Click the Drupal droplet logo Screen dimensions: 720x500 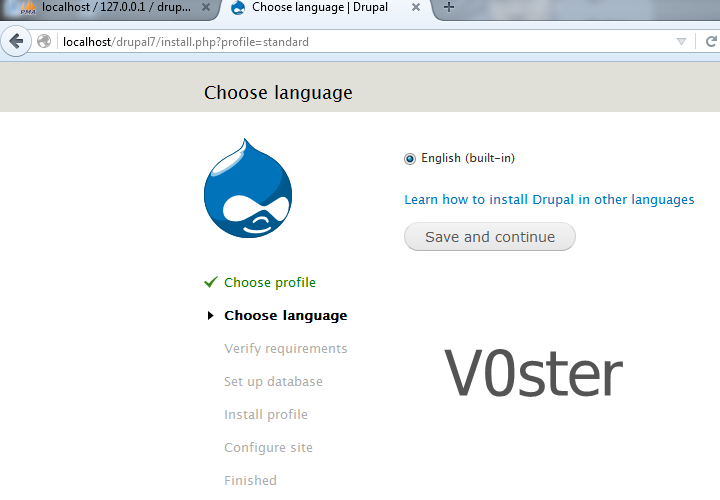tap(248, 188)
